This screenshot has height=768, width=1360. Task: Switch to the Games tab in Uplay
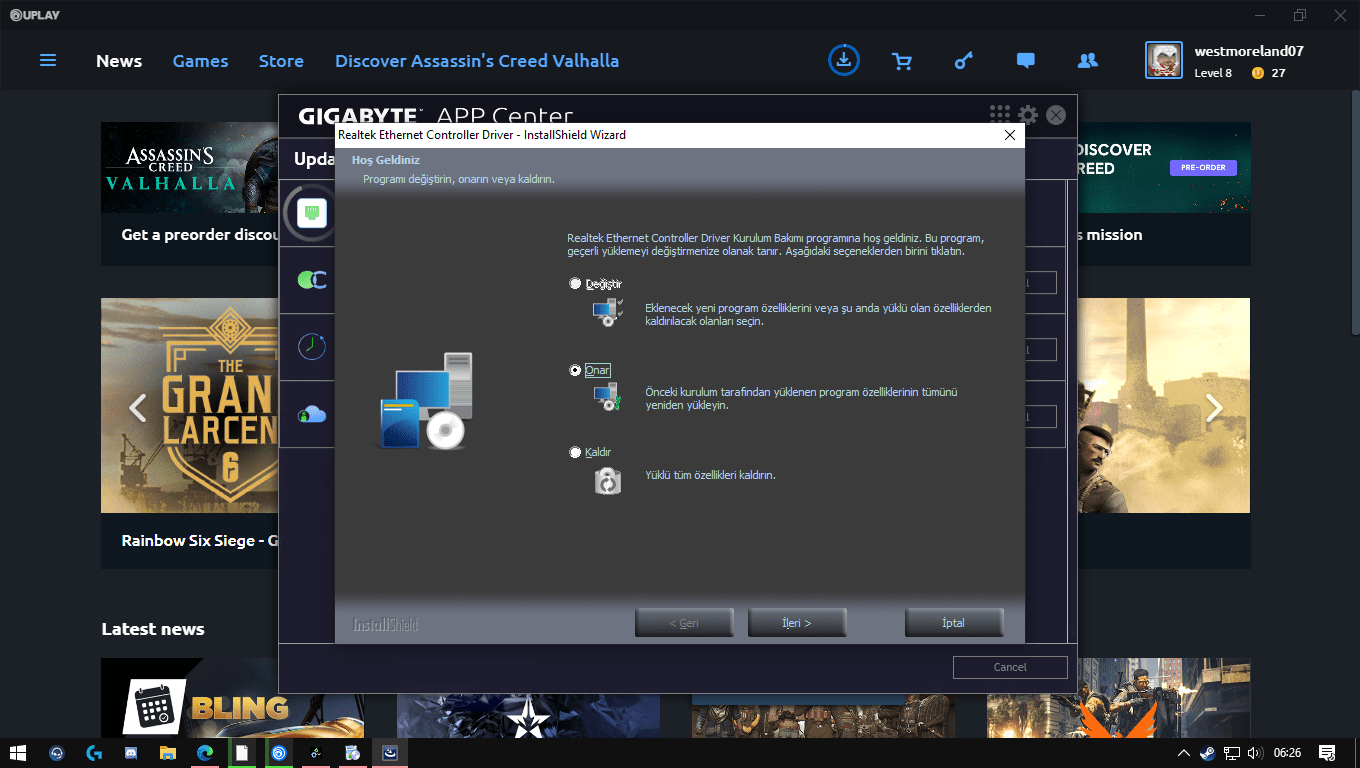click(x=200, y=61)
